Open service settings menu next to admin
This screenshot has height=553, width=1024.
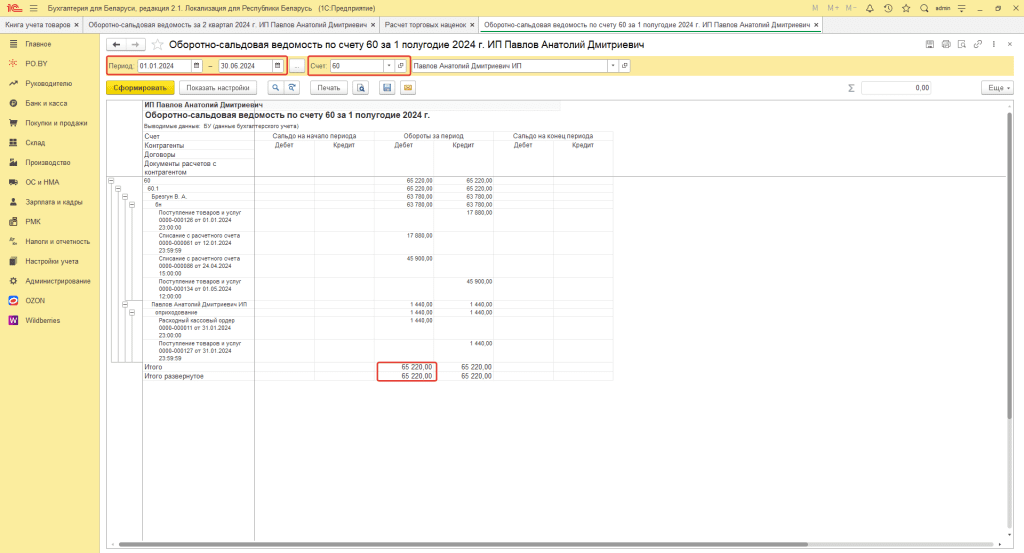tap(961, 8)
